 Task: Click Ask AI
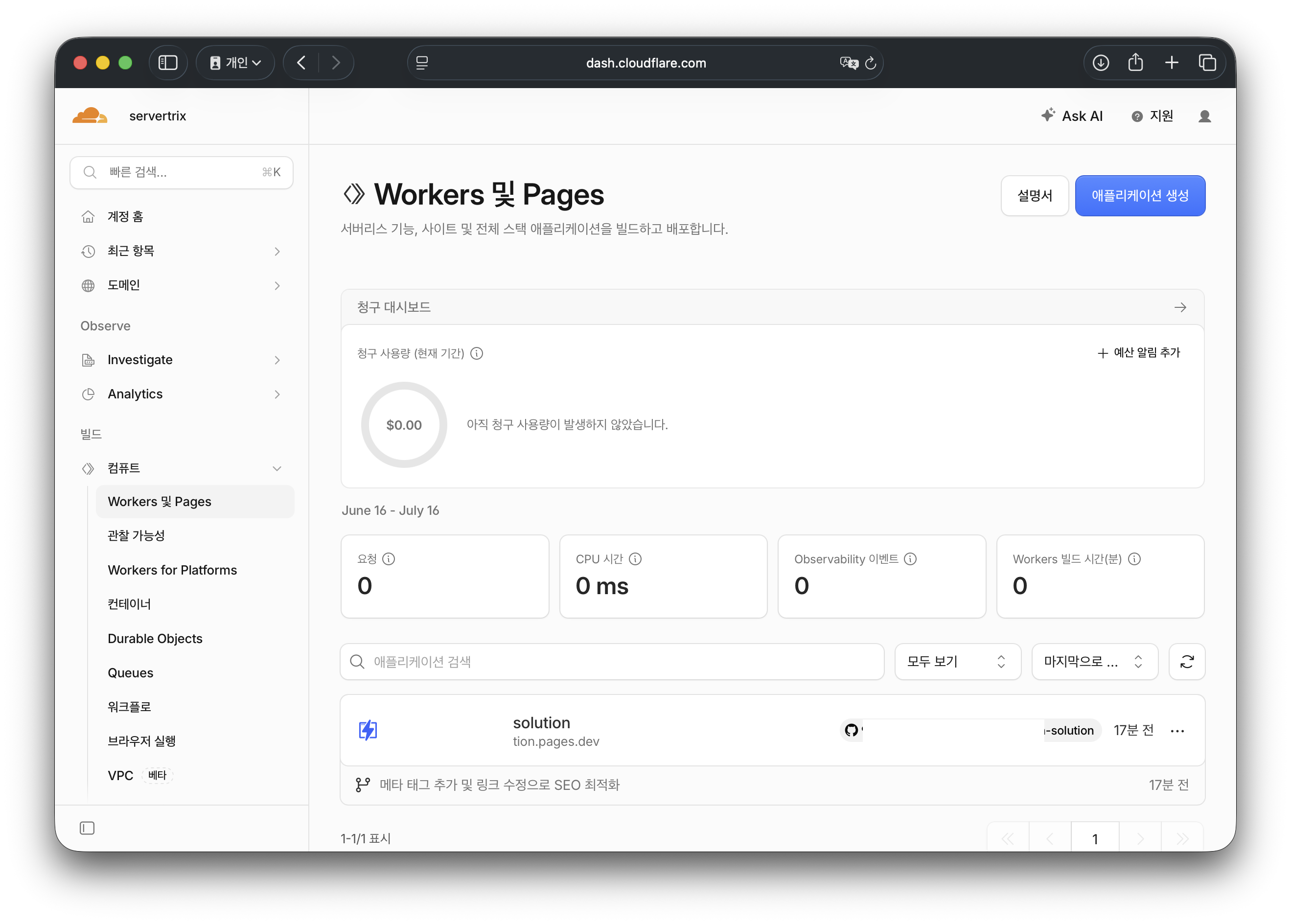1072,116
